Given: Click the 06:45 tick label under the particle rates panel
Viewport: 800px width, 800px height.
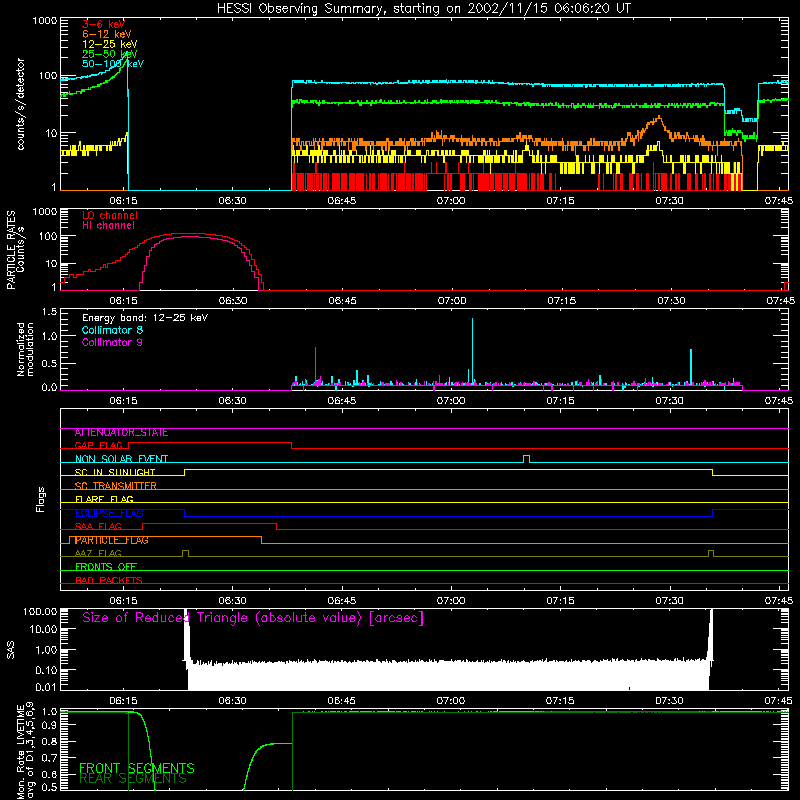Looking at the screenshot, I should (x=342, y=301).
